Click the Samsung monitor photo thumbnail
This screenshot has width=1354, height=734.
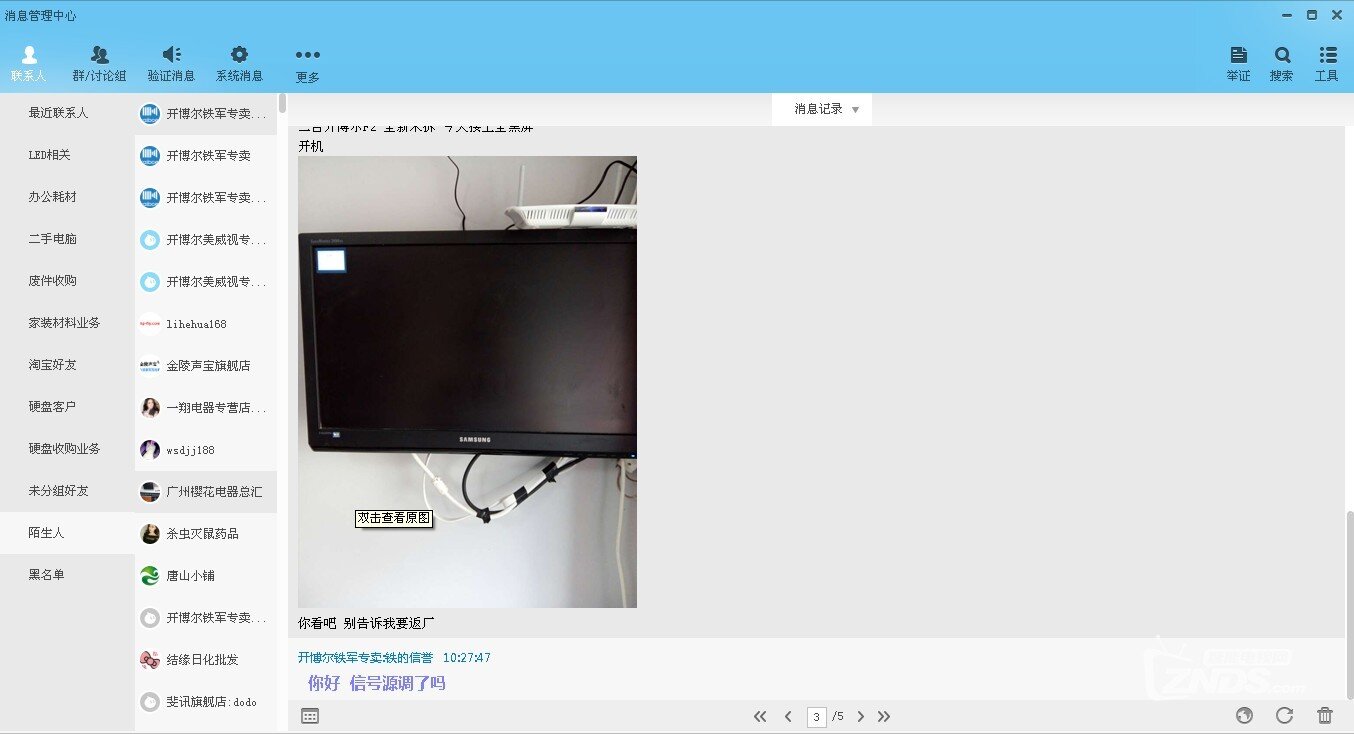coord(467,382)
